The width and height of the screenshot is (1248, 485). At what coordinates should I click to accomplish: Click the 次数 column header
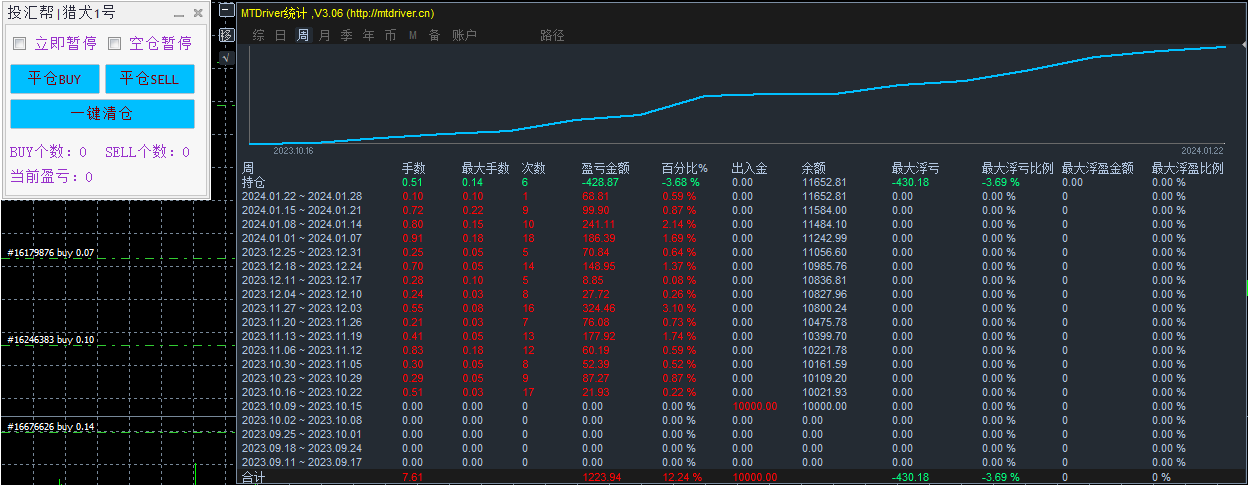click(533, 168)
